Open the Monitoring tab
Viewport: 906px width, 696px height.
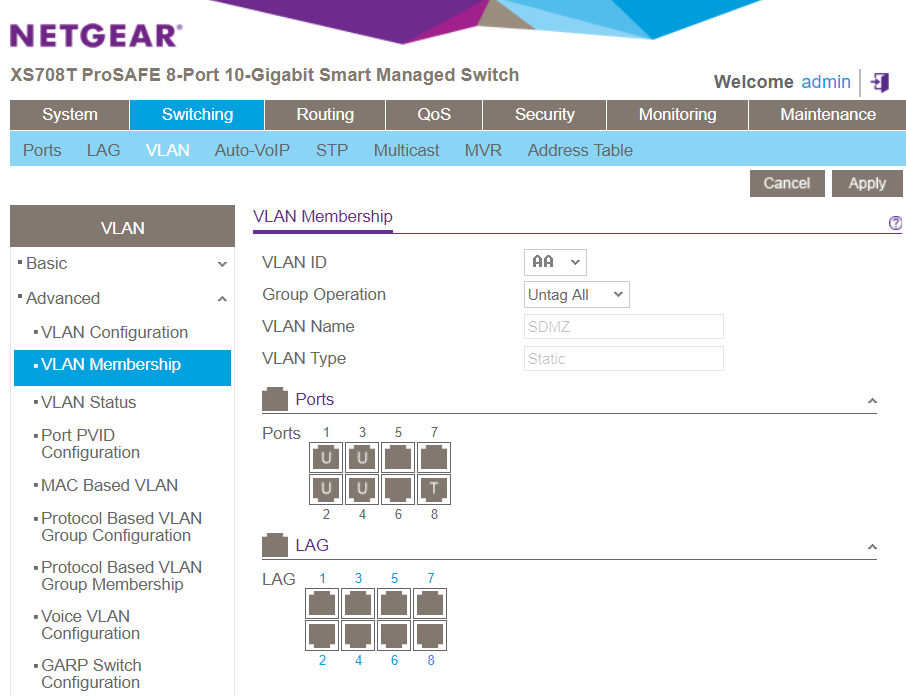677,114
